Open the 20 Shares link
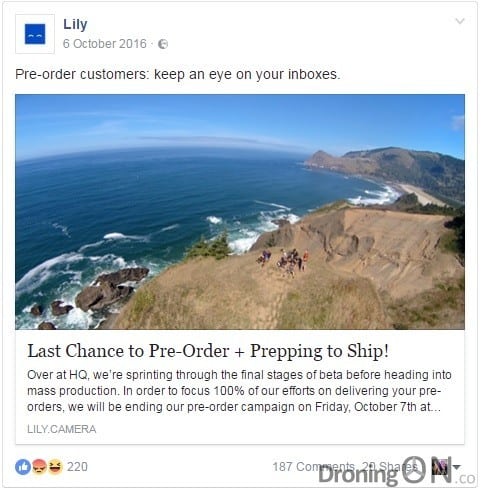Screen dimensions: 482x491 pos(389,467)
